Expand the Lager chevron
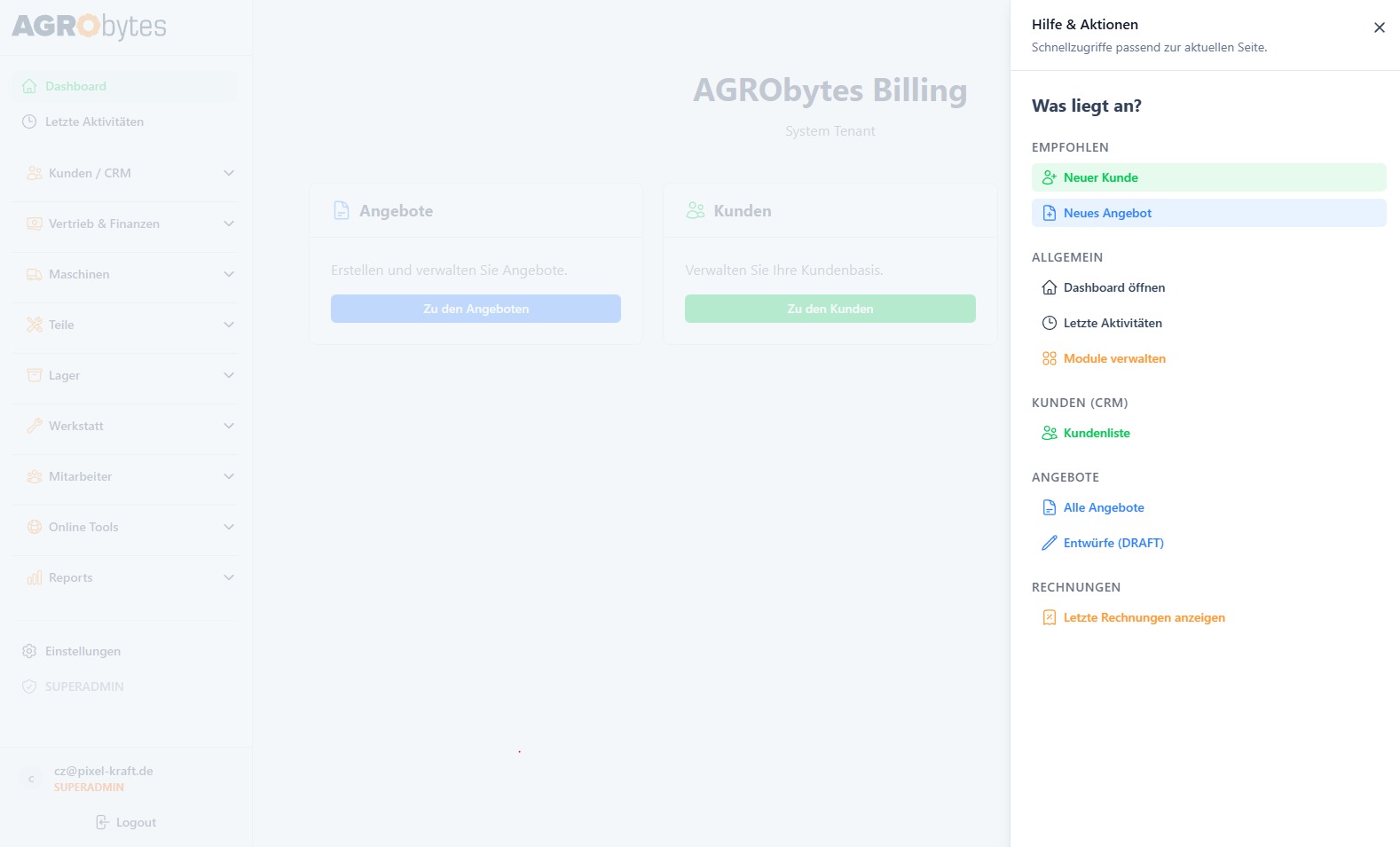The image size is (1400, 847). [x=229, y=375]
